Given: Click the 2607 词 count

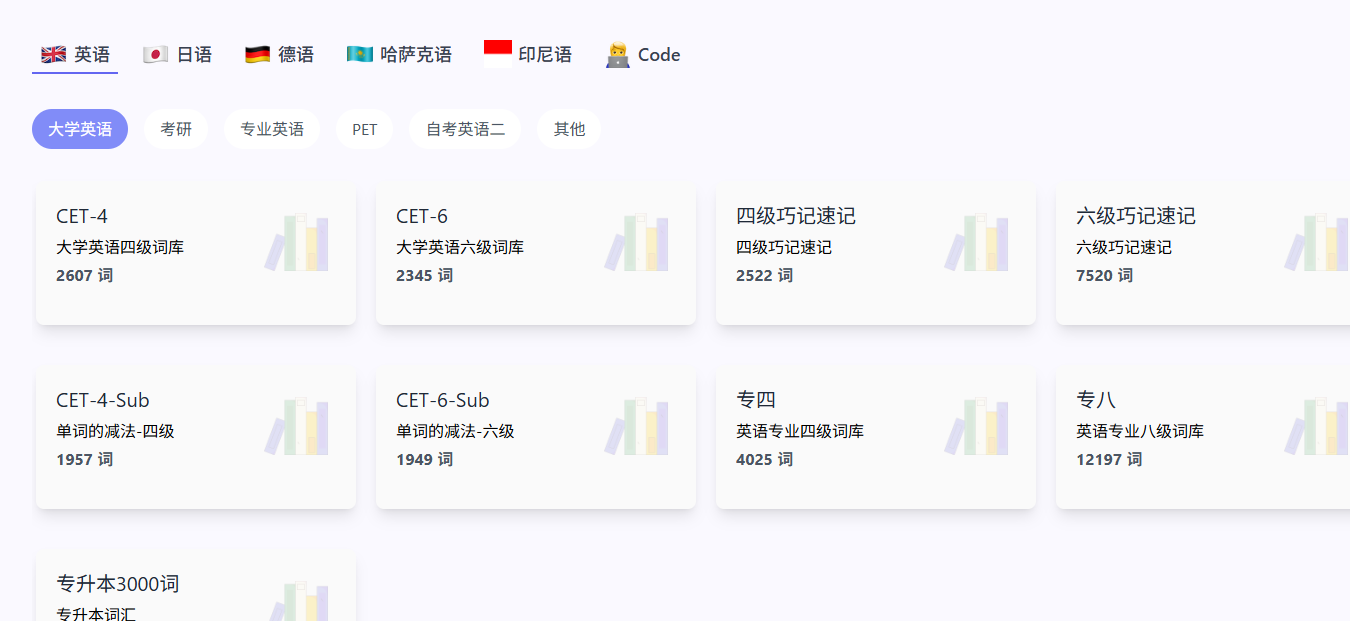Looking at the screenshot, I should tap(85, 275).
